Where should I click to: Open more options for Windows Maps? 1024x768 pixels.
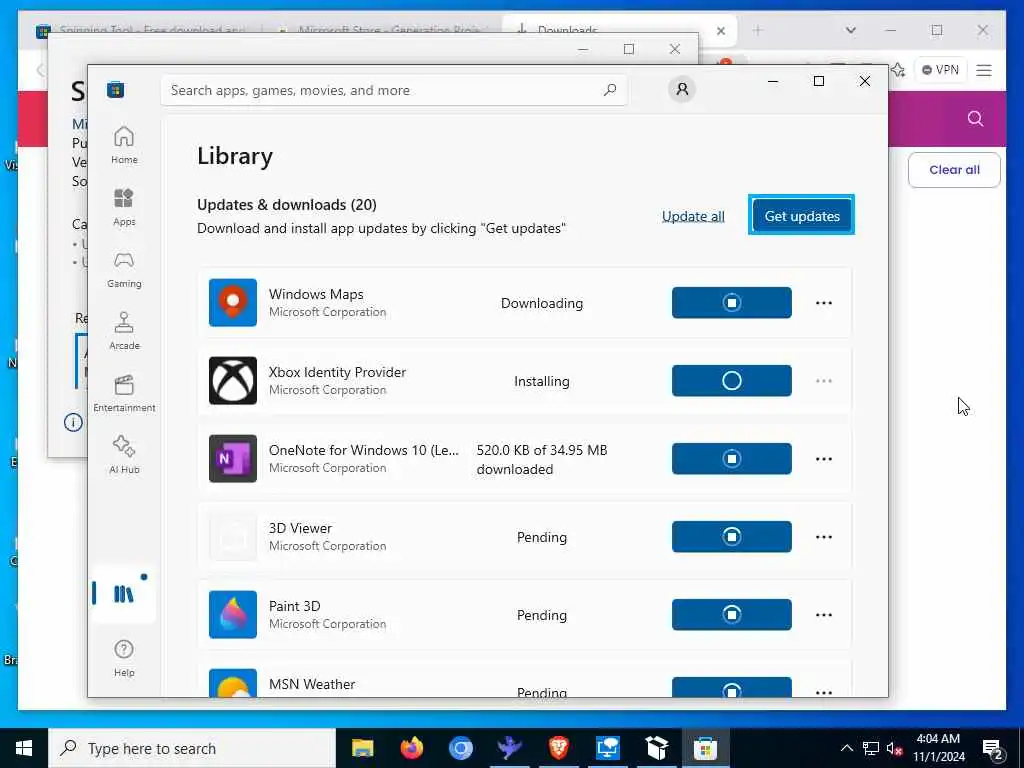[x=824, y=303]
